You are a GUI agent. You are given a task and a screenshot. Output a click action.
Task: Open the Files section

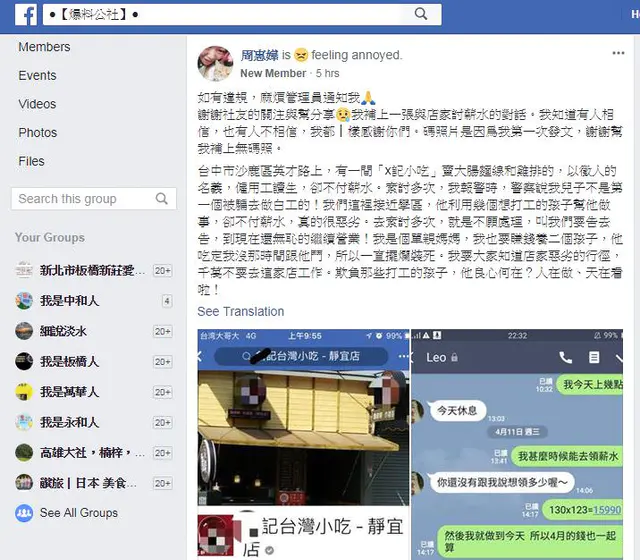pyautogui.click(x=31, y=161)
